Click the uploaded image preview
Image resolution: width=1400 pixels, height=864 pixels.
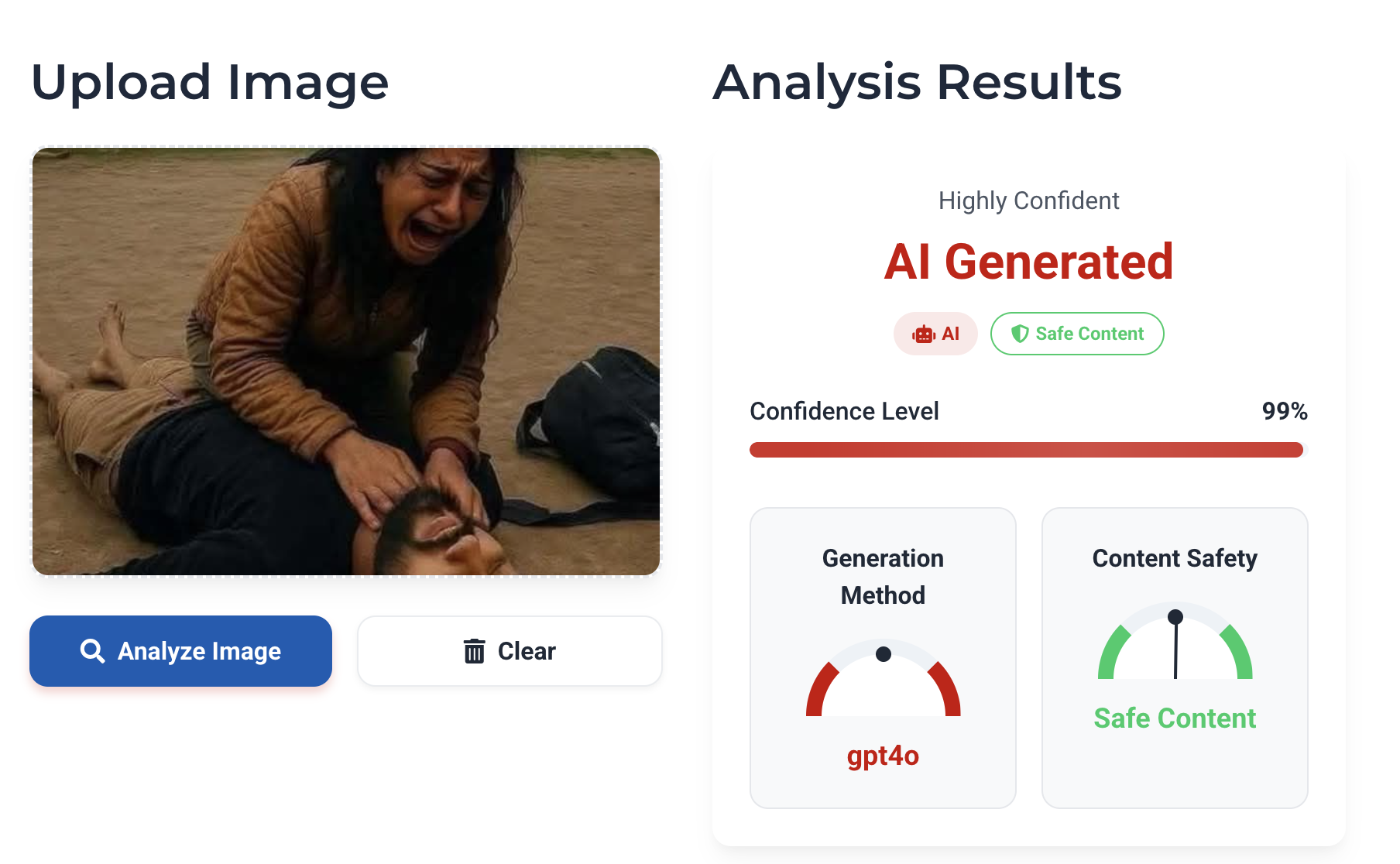346,362
